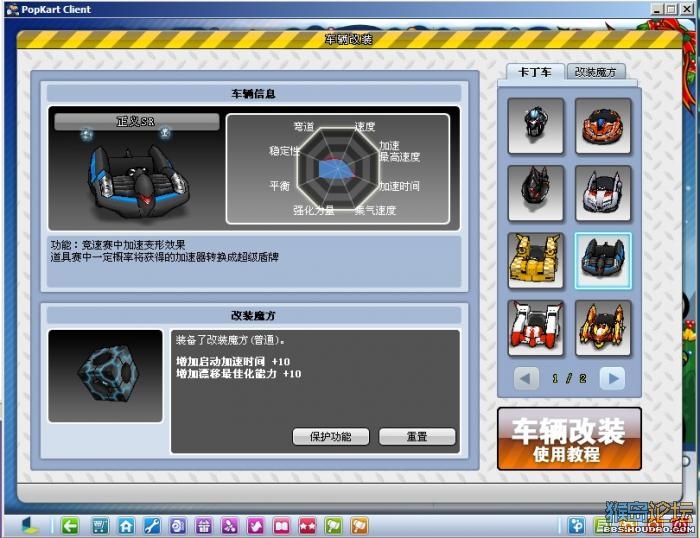Click the 车辆改装 window title
This screenshot has height=538, width=700.
click(349, 39)
